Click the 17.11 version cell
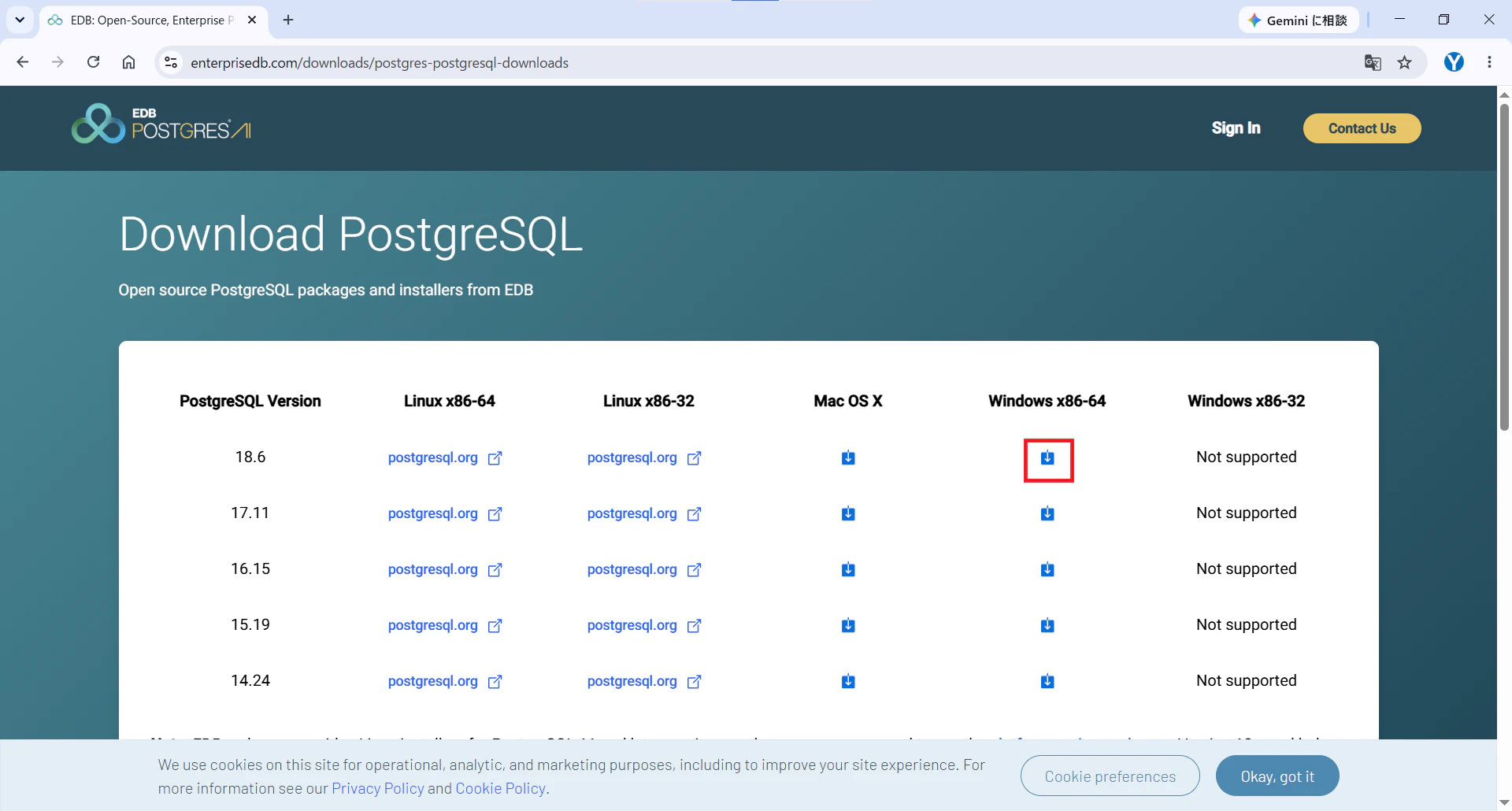Image resolution: width=1512 pixels, height=811 pixels. 250,513
